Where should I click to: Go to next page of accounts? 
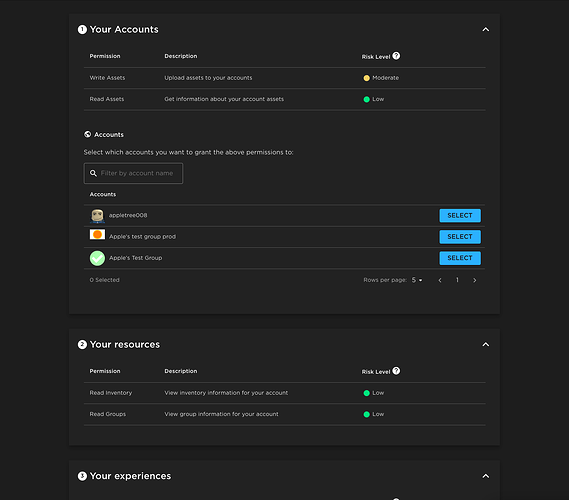pyautogui.click(x=475, y=280)
